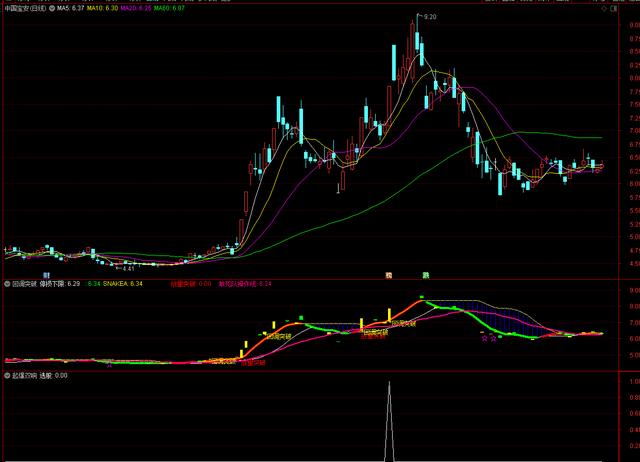Click the SNAKEA: 6.34 indicator value
Viewport: 640px width, 462px height.
click(x=122, y=284)
